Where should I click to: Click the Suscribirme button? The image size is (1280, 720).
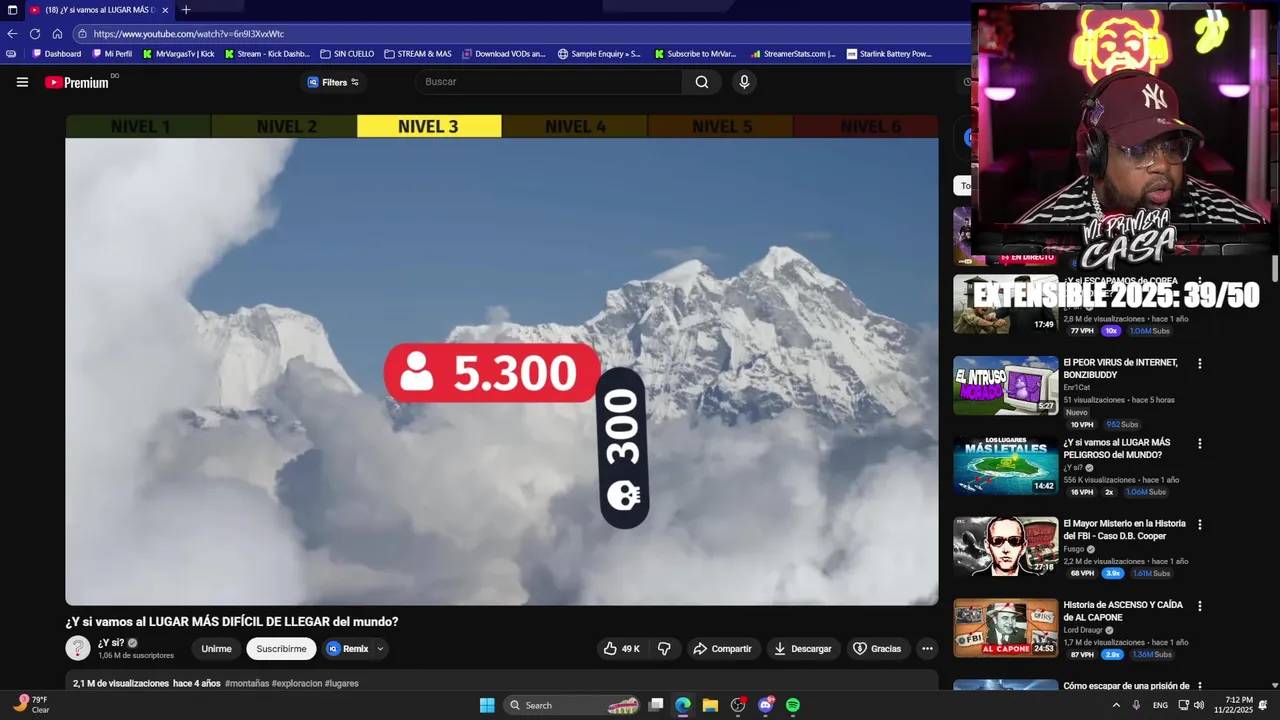pos(281,649)
